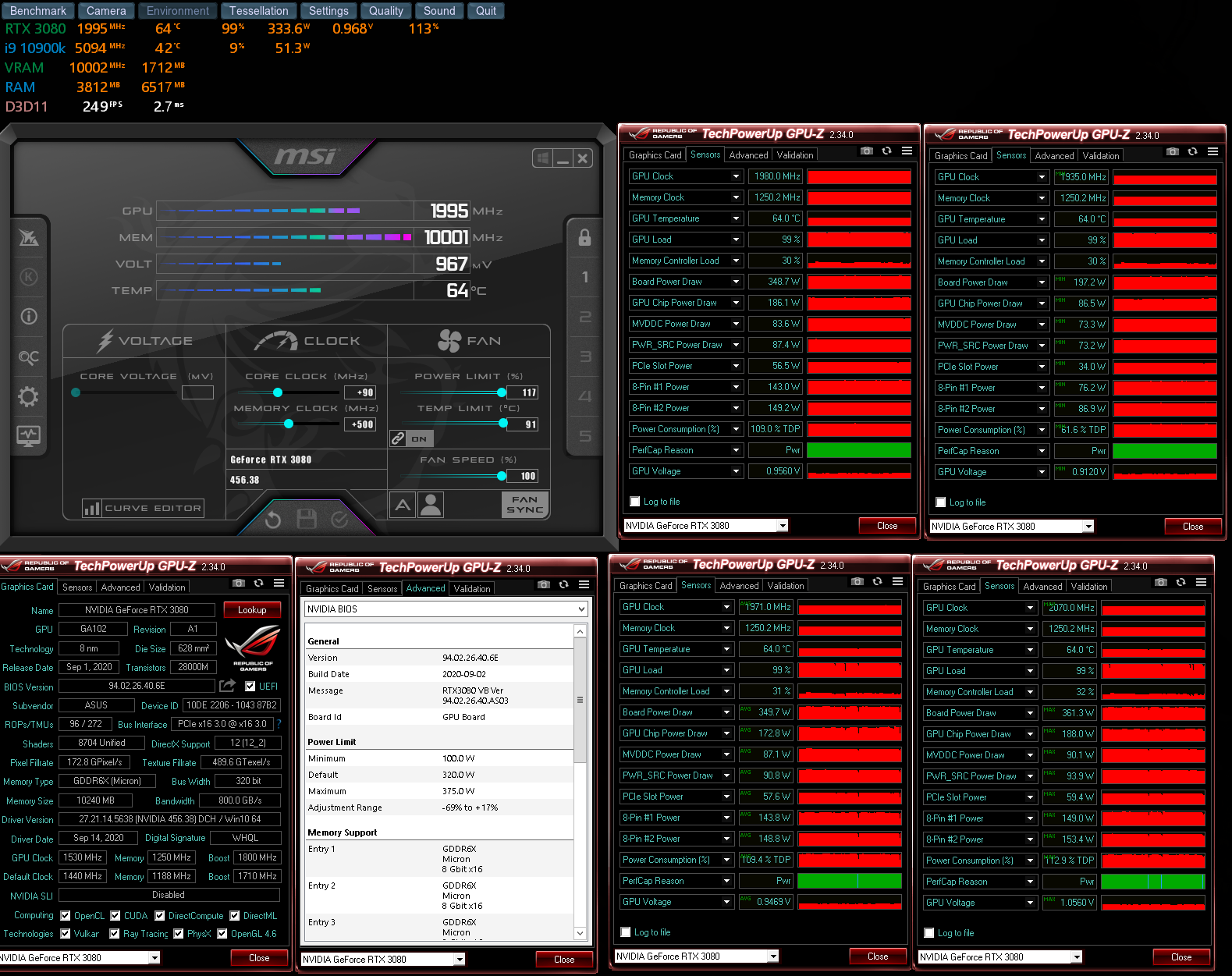Click the Kombustor K icon in Afterburner
The image size is (1232, 976).
click(29, 277)
